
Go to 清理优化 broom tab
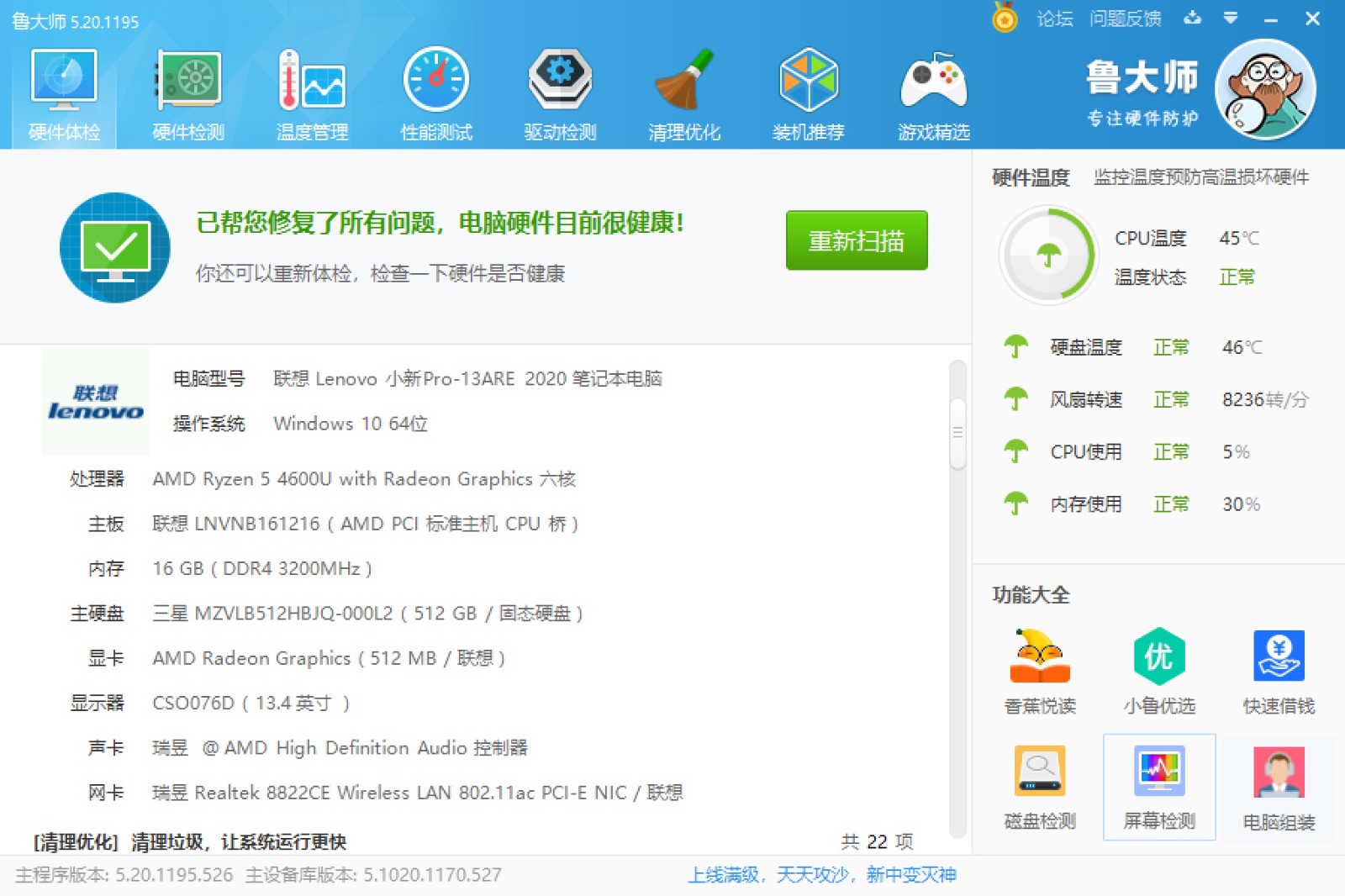click(x=684, y=94)
